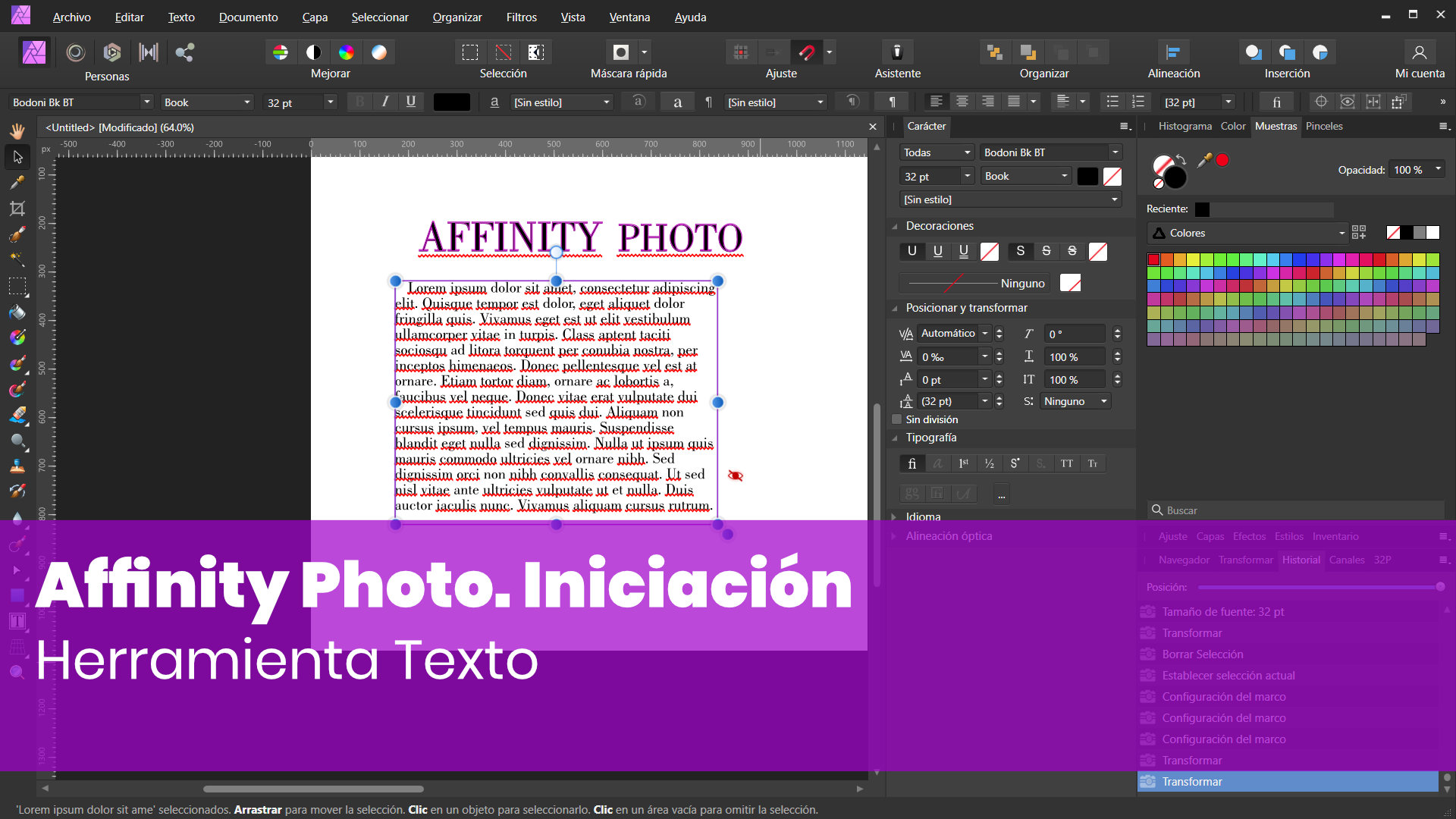Align text center in toolbar
The image size is (1456, 819).
[962, 102]
